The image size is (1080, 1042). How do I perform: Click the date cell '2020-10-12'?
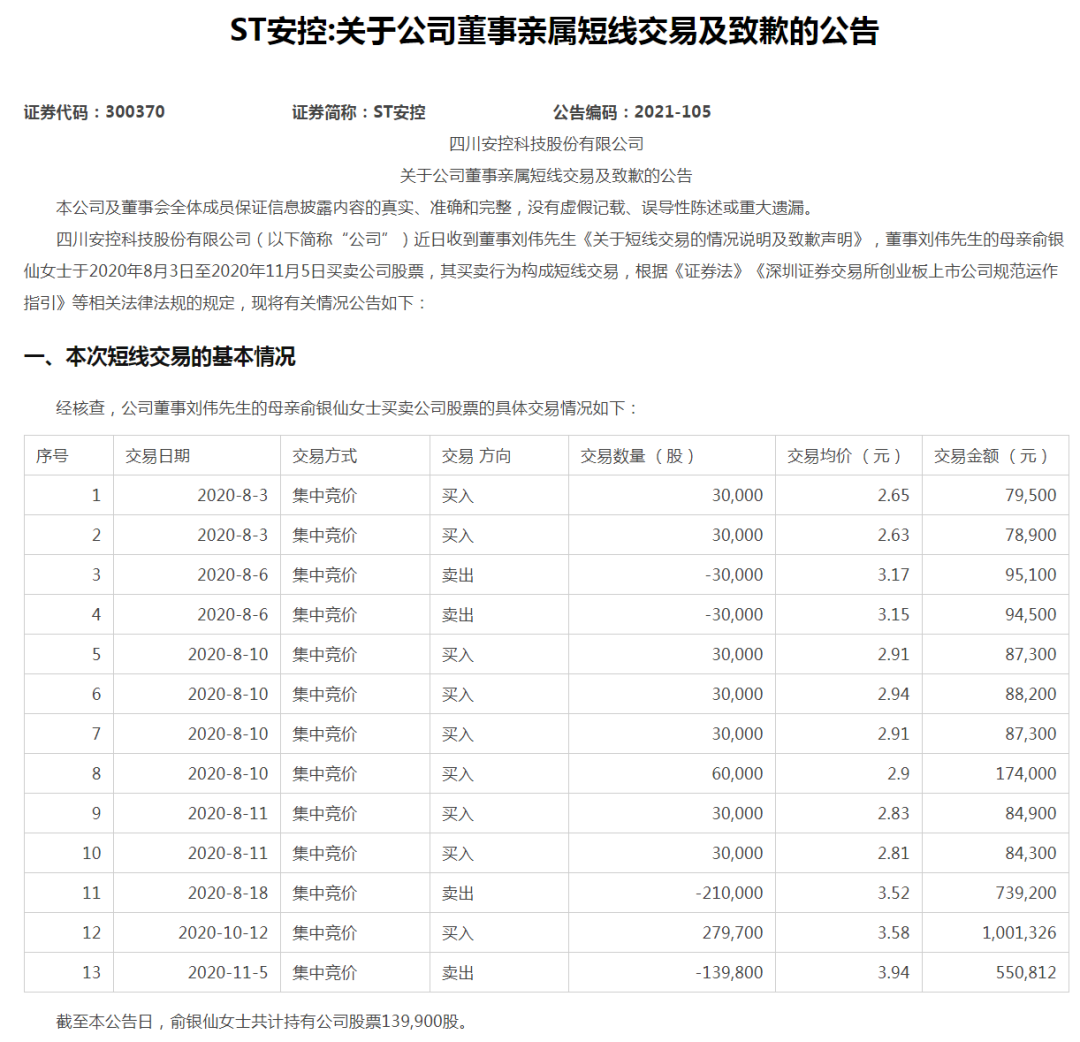(223, 933)
